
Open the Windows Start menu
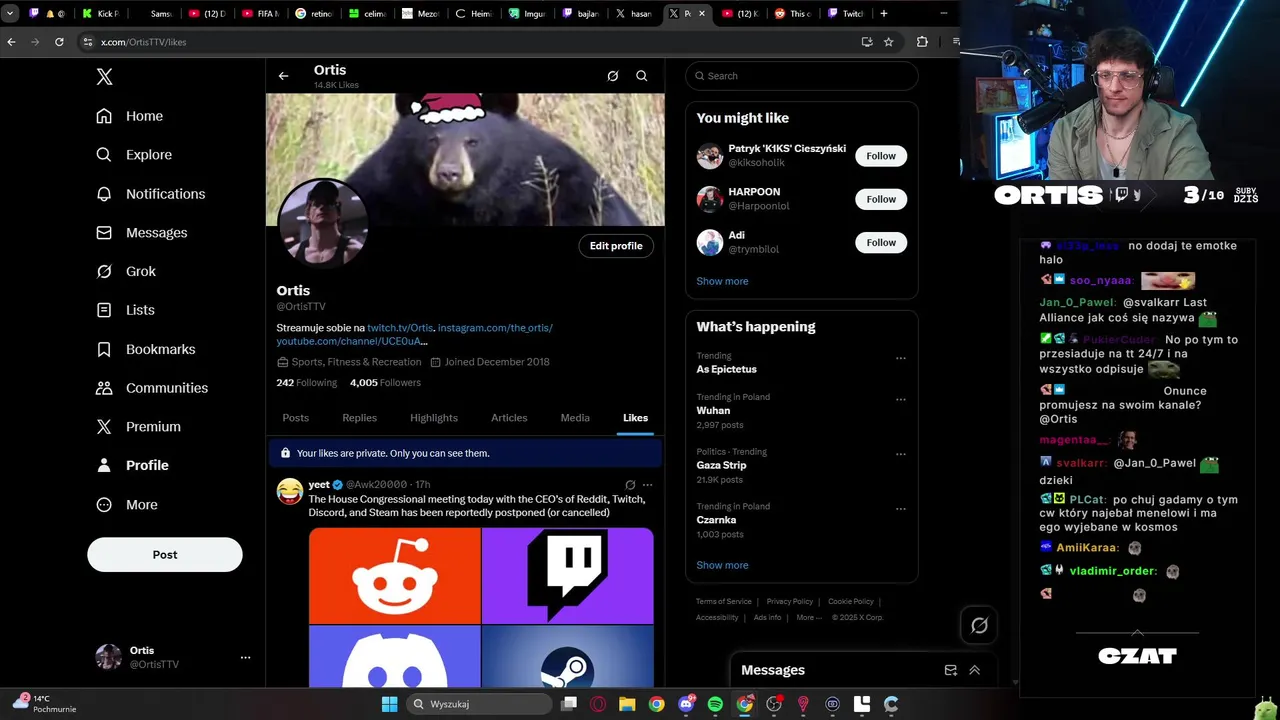(389, 704)
